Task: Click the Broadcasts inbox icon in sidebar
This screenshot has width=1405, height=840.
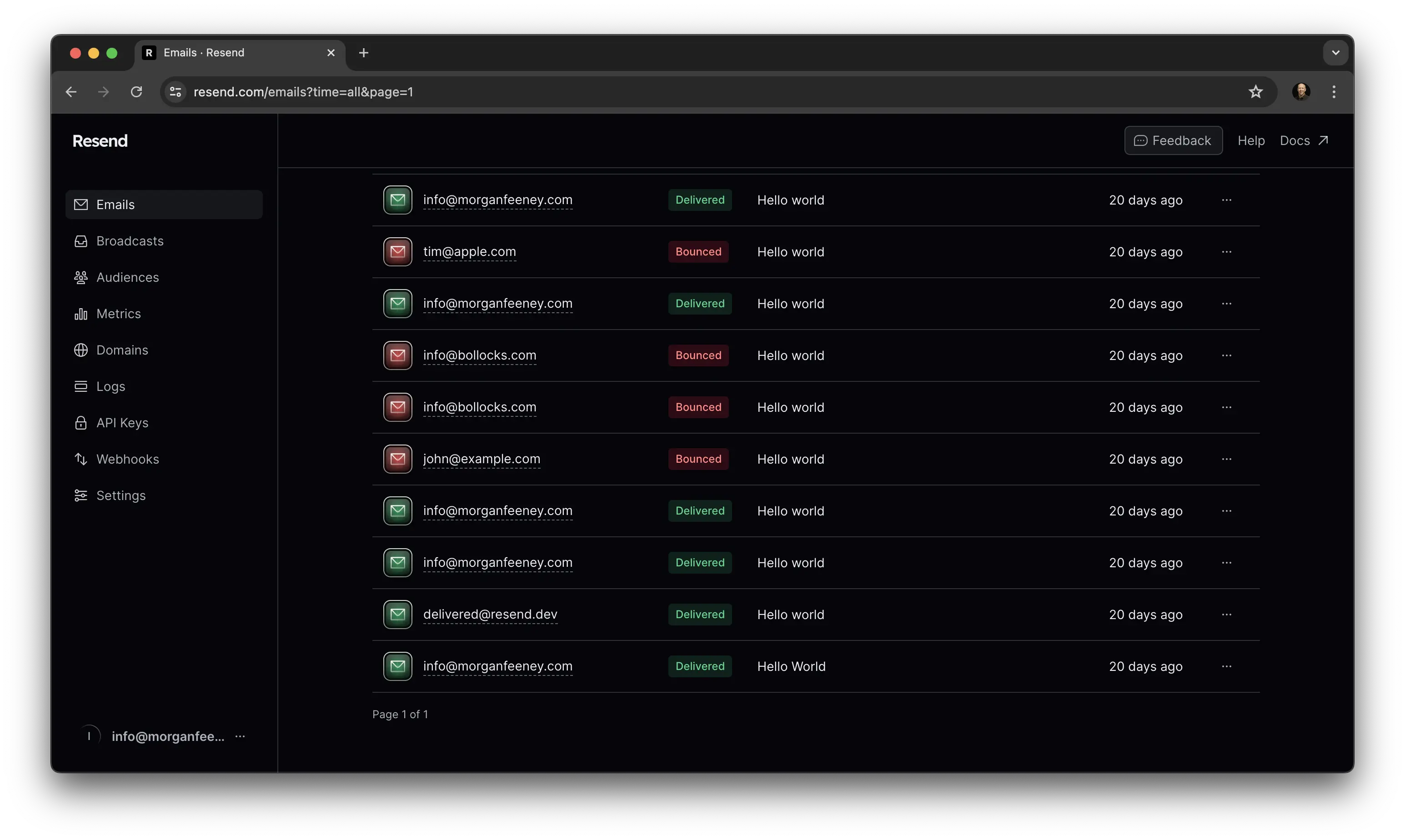Action: click(81, 241)
